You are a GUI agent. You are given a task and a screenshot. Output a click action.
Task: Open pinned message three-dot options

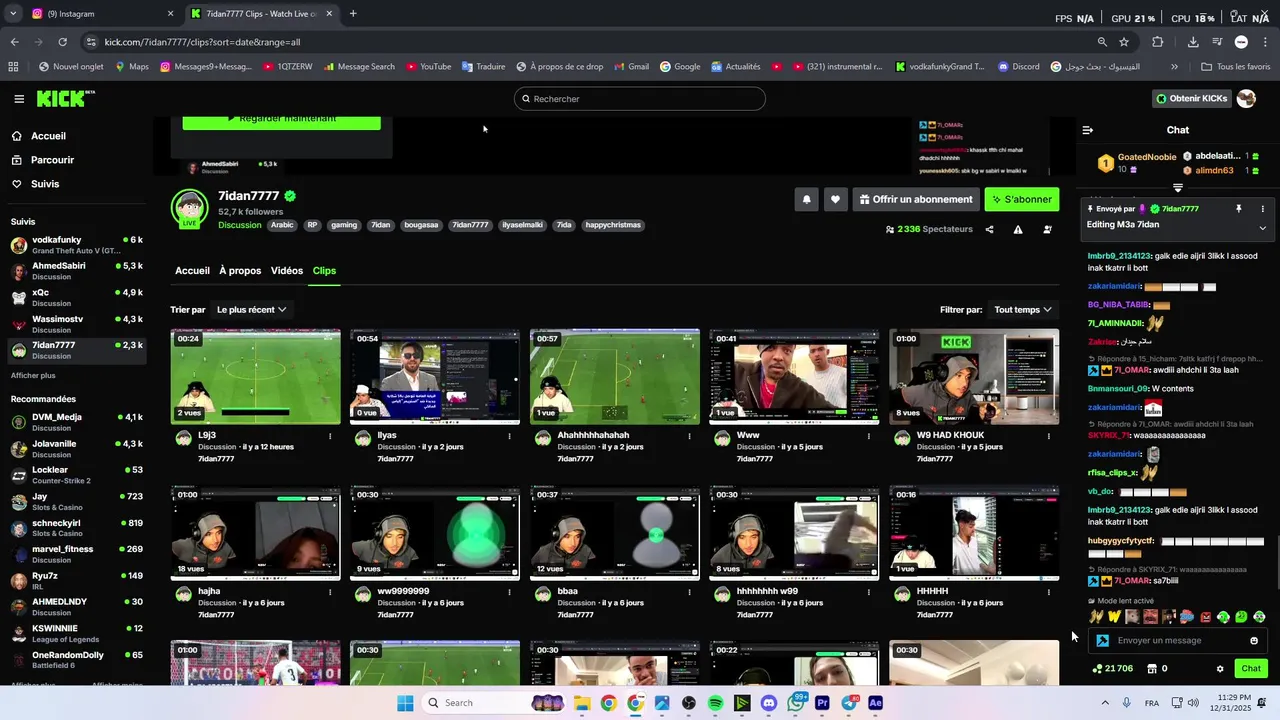1262,209
